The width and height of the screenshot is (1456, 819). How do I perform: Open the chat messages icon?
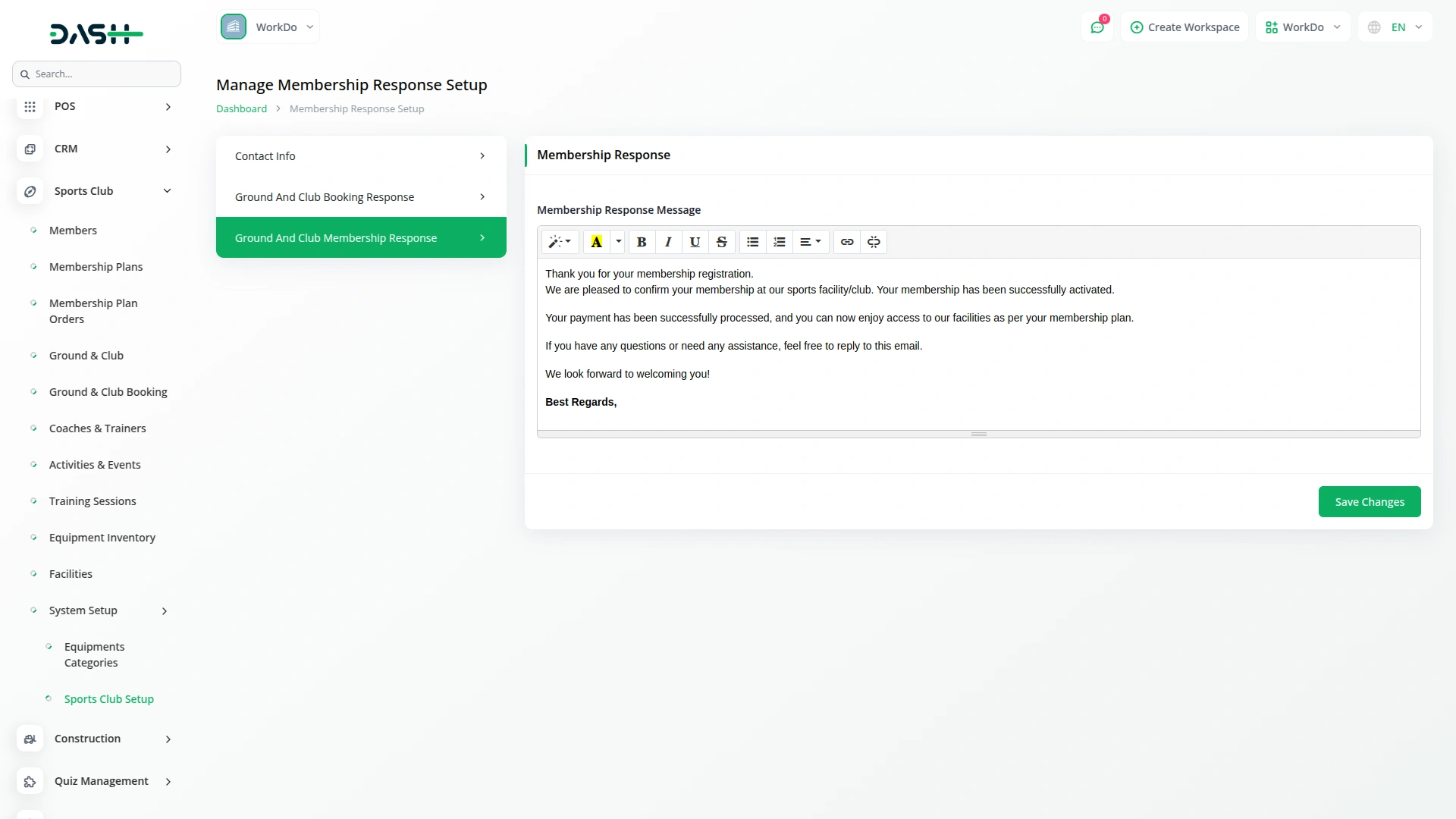coord(1097,27)
